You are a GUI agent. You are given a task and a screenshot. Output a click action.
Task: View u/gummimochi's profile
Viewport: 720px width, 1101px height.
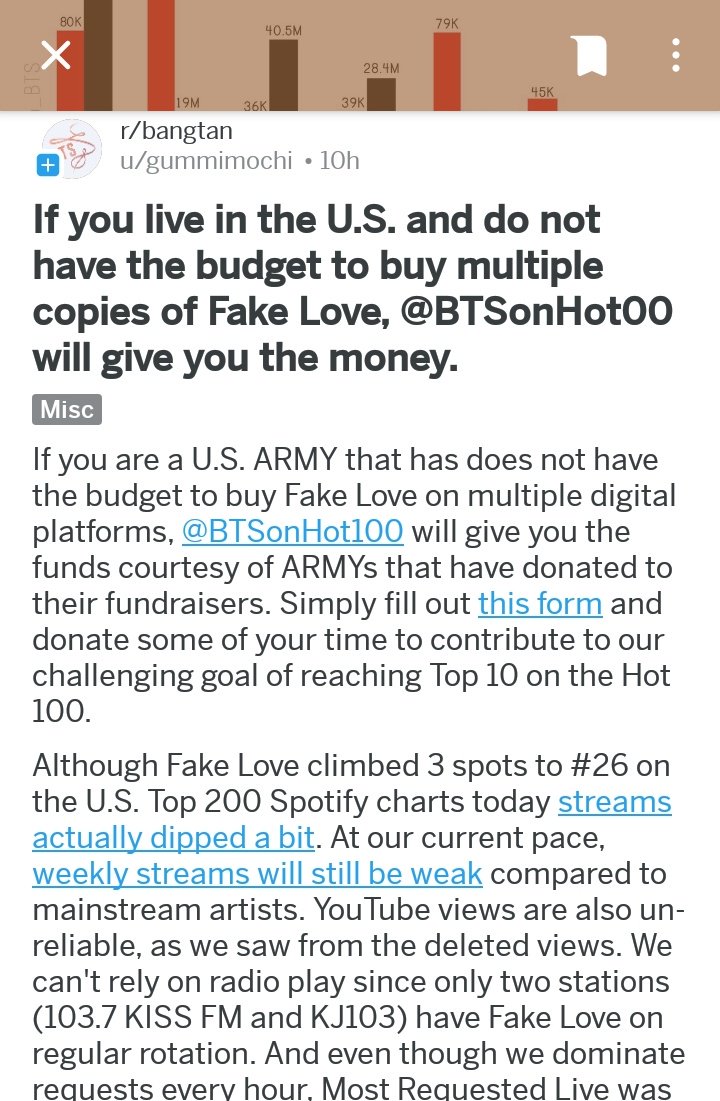(206, 160)
